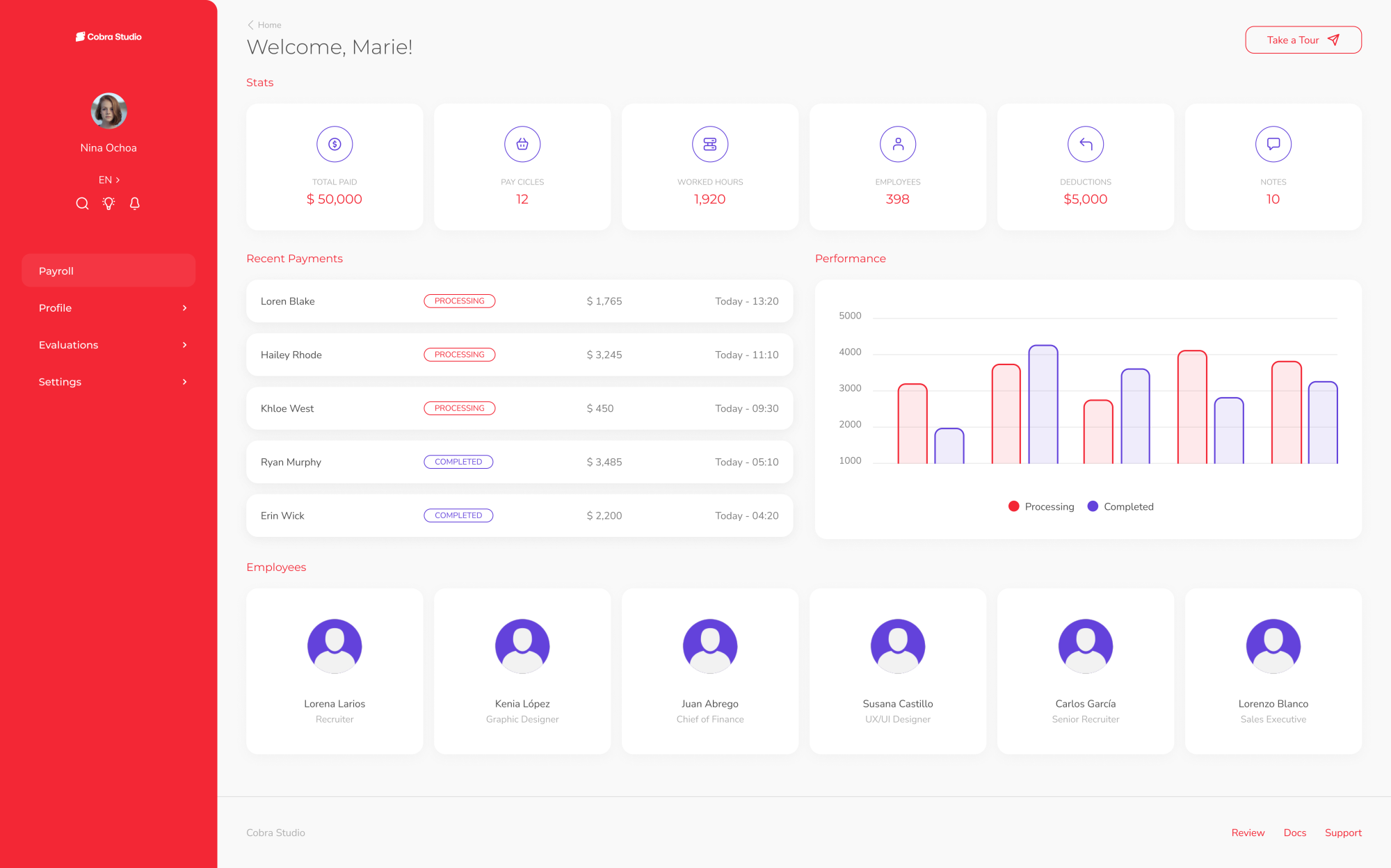Select Profile in the sidebar
Image resolution: width=1391 pixels, height=868 pixels.
(108, 308)
